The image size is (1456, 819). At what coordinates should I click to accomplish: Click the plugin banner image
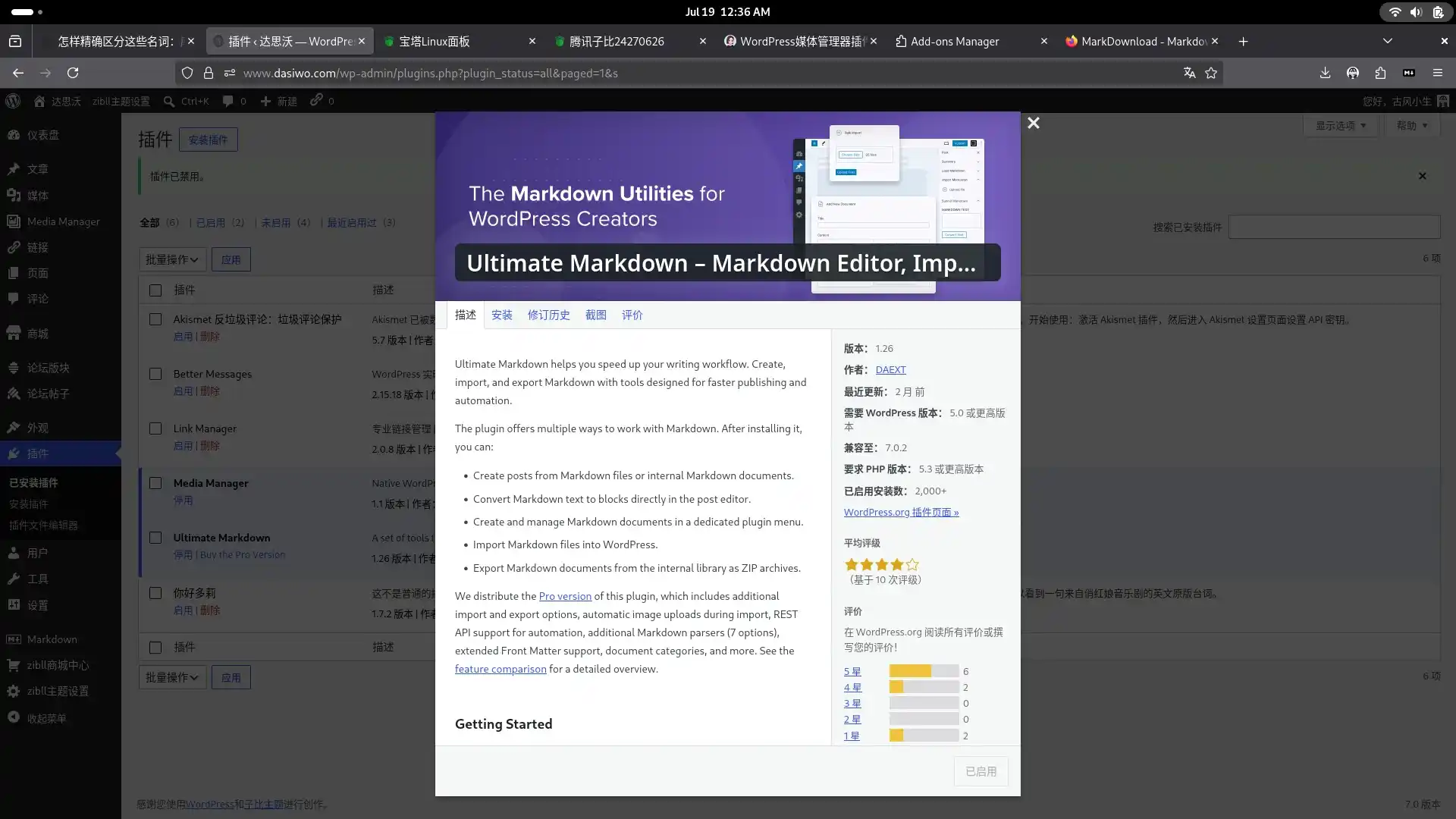(728, 206)
